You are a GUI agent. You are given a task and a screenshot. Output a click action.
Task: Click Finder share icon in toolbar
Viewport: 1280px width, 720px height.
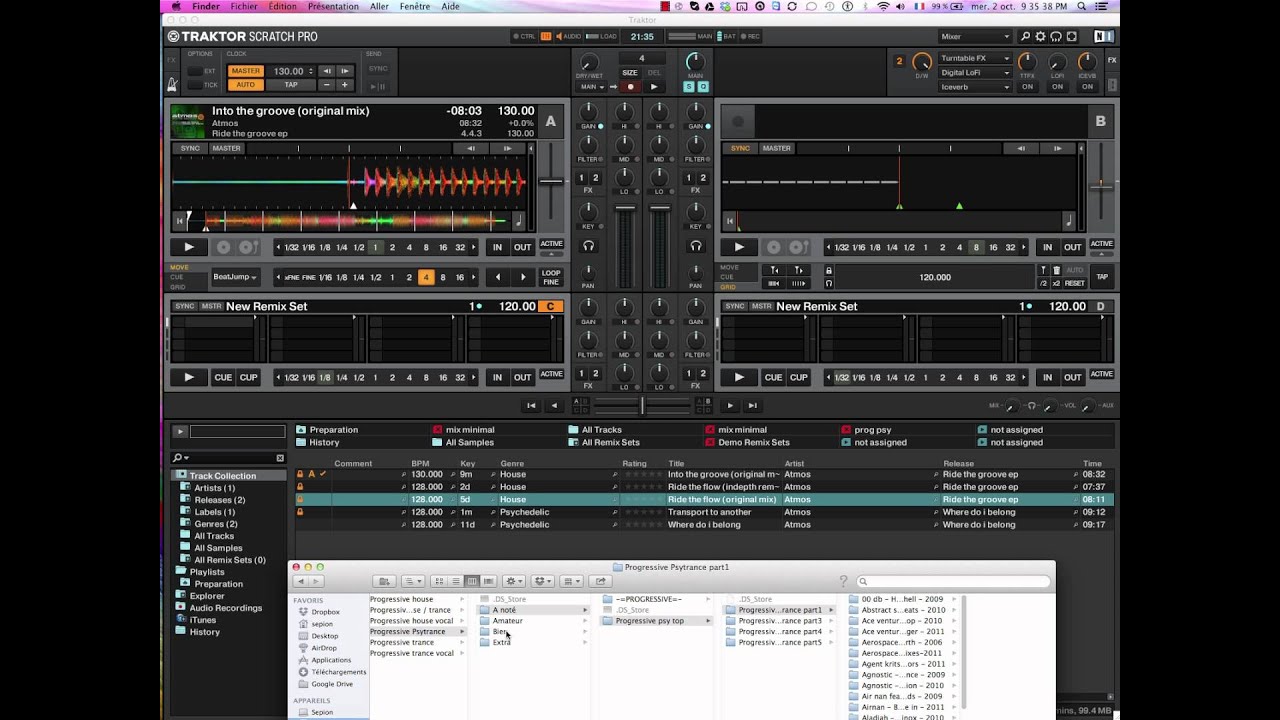pos(600,581)
